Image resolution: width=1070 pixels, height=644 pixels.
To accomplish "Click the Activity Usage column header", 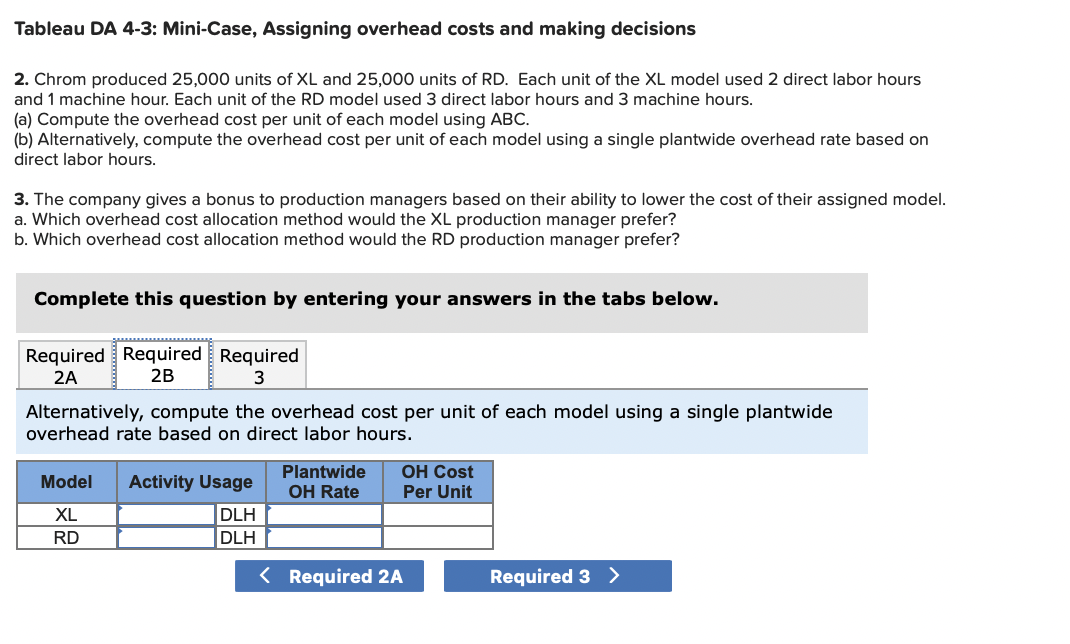I will 190,482.
